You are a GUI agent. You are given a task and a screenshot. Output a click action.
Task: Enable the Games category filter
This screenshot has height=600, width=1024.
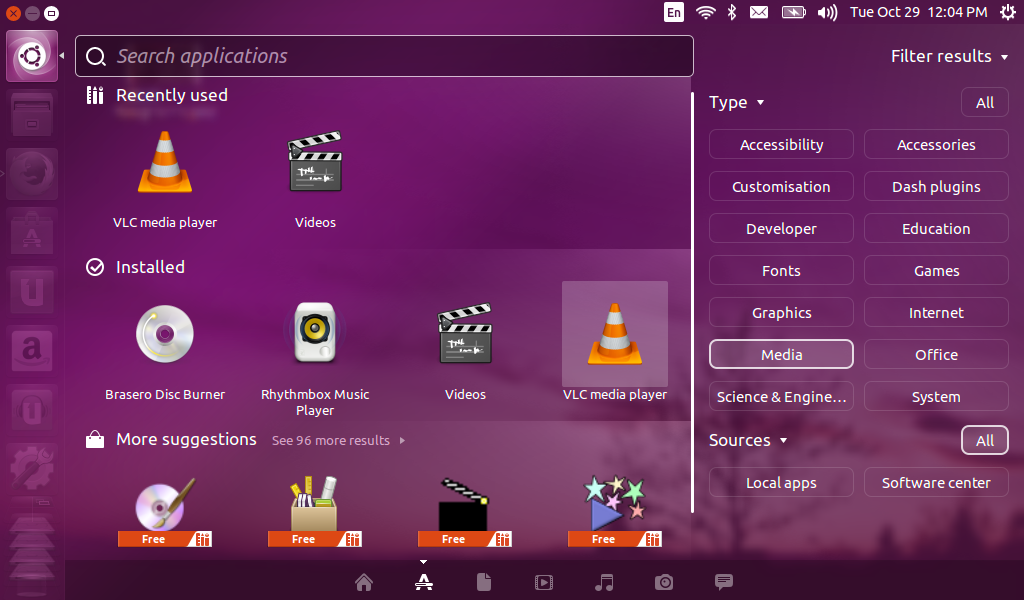pos(936,270)
